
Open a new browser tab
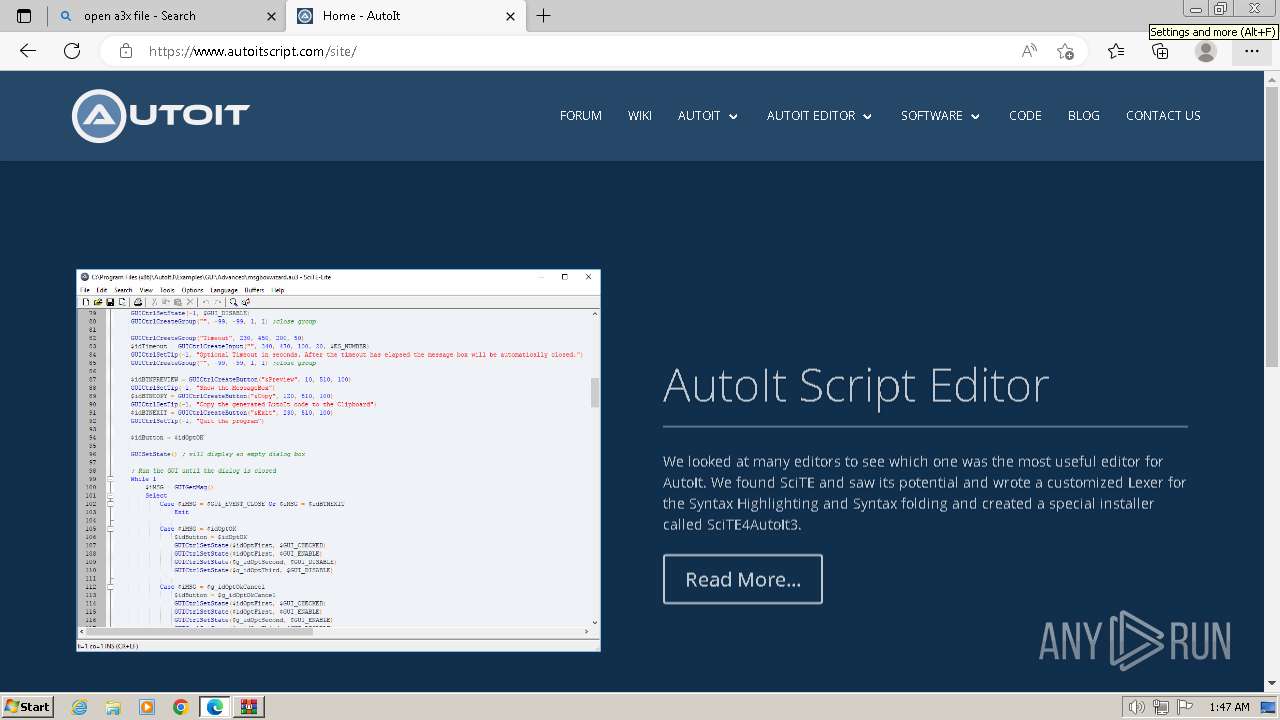coord(543,16)
